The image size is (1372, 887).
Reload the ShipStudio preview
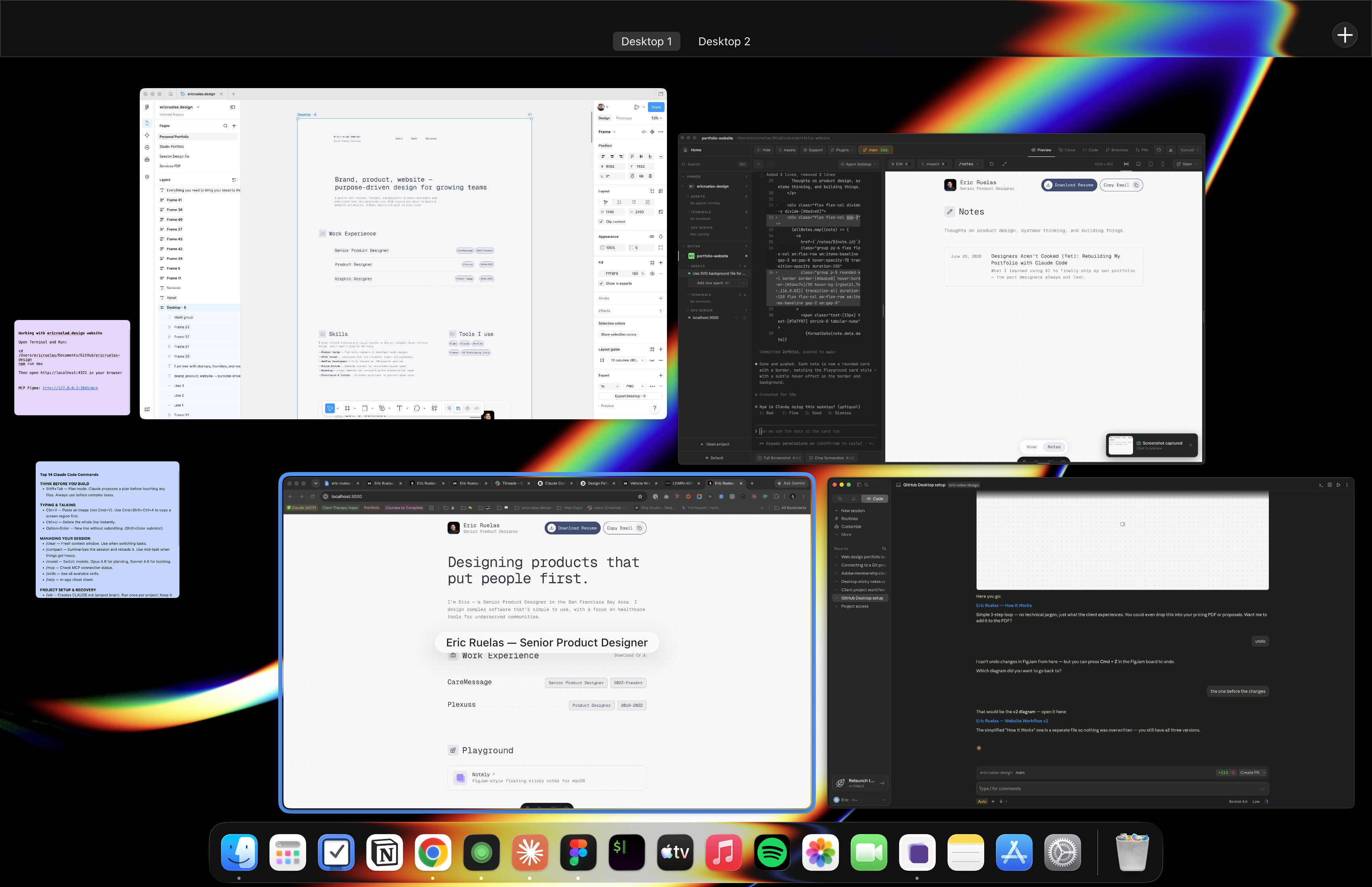[x=991, y=164]
